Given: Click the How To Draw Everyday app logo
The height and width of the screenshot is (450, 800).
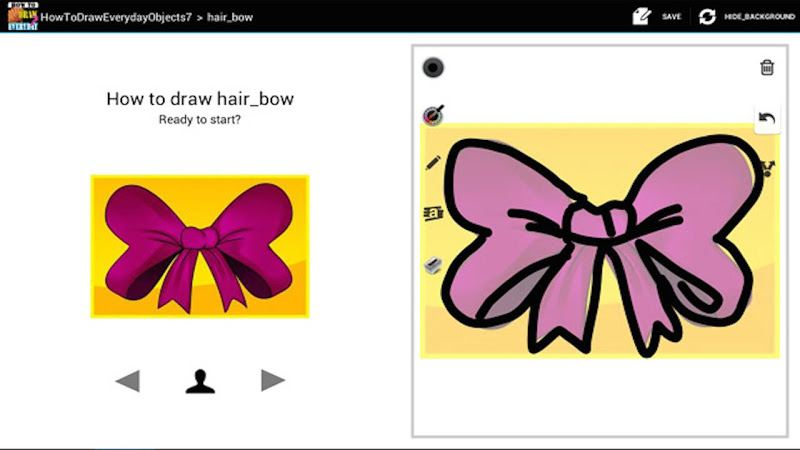Looking at the screenshot, I should click(x=23, y=16).
